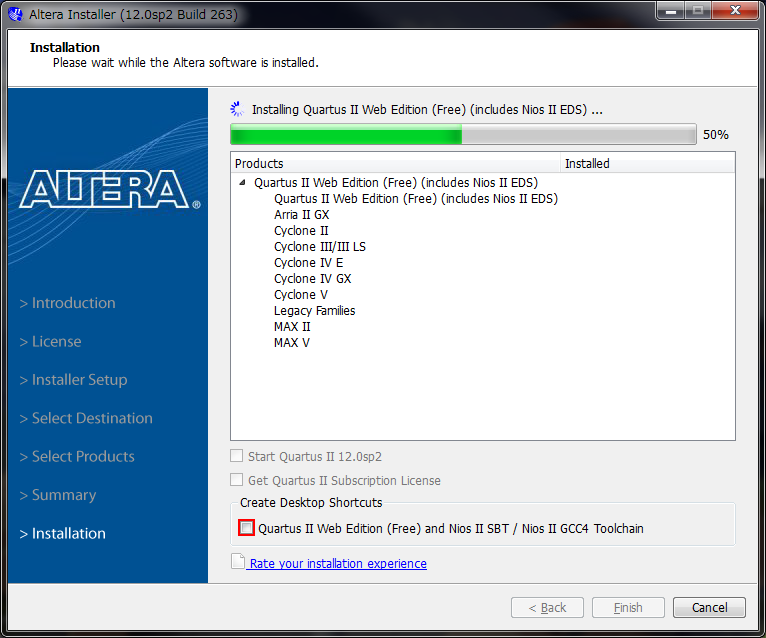Jump to the Summary step

pyautogui.click(x=58, y=495)
